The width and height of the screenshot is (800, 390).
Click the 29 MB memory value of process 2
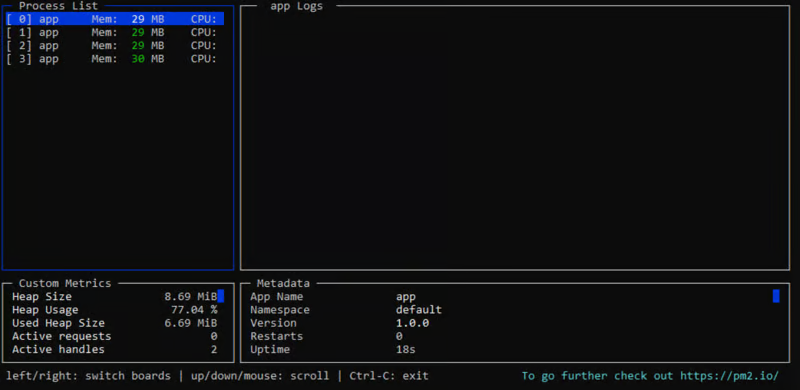tap(147, 46)
